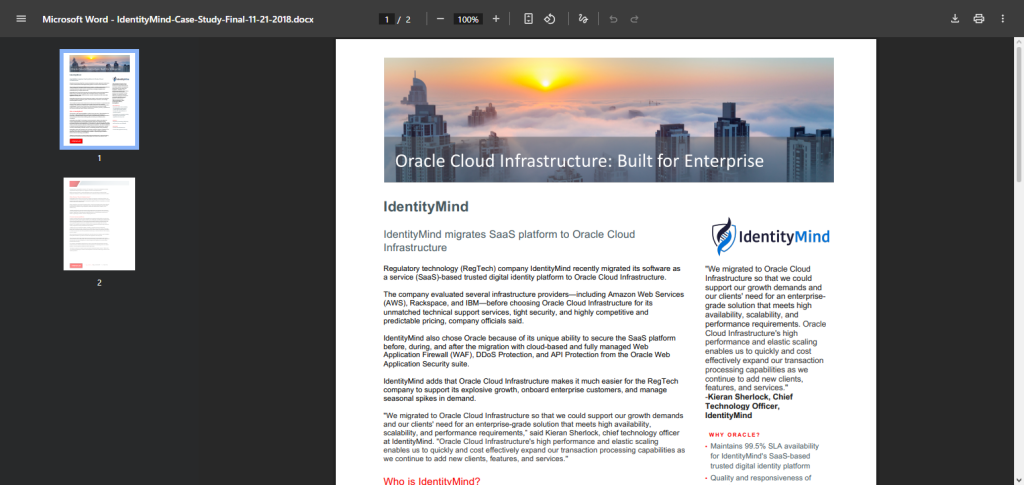This screenshot has height=485, width=1024.
Task: Print the document
Action: click(978, 19)
